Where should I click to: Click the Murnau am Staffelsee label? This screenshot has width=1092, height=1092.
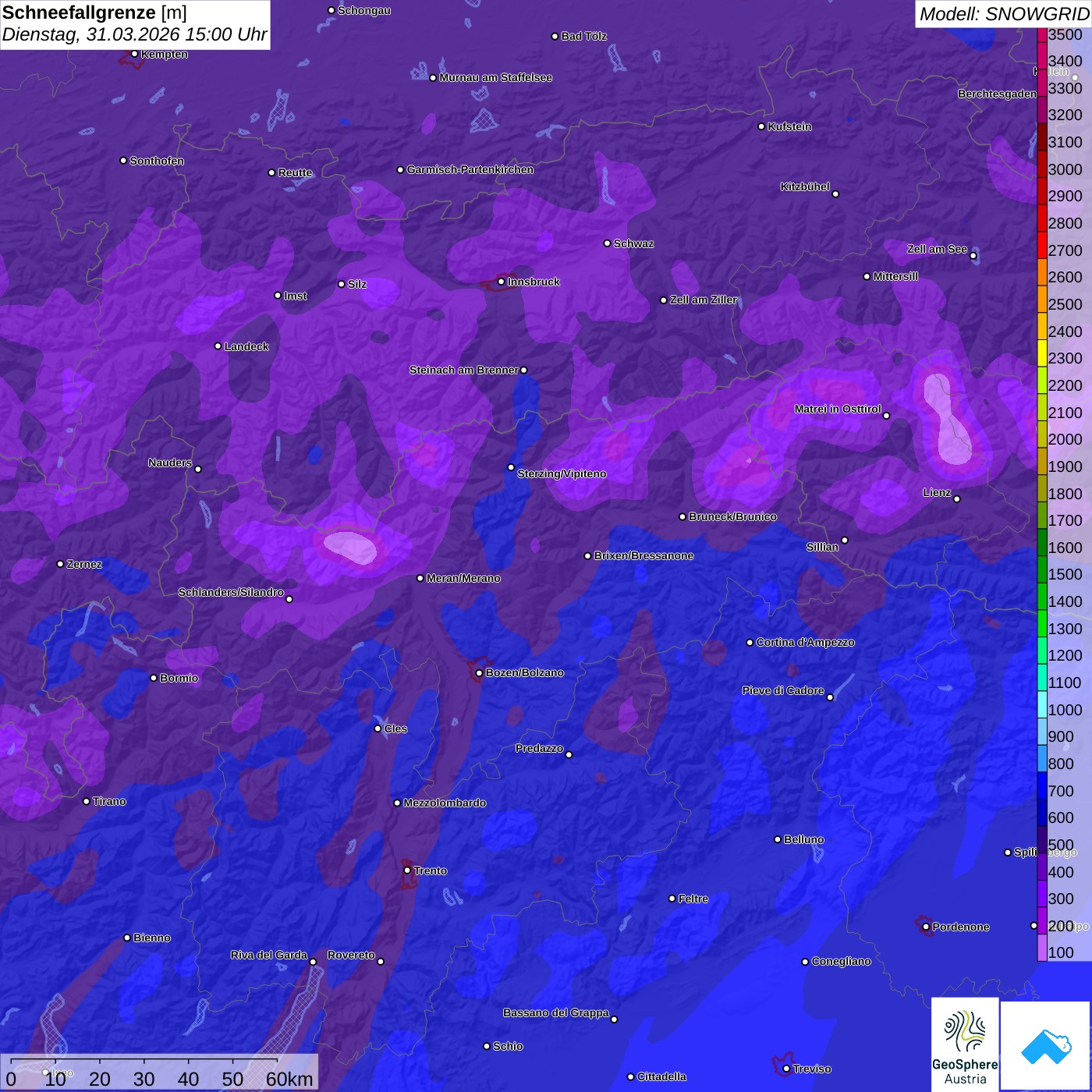(495, 78)
